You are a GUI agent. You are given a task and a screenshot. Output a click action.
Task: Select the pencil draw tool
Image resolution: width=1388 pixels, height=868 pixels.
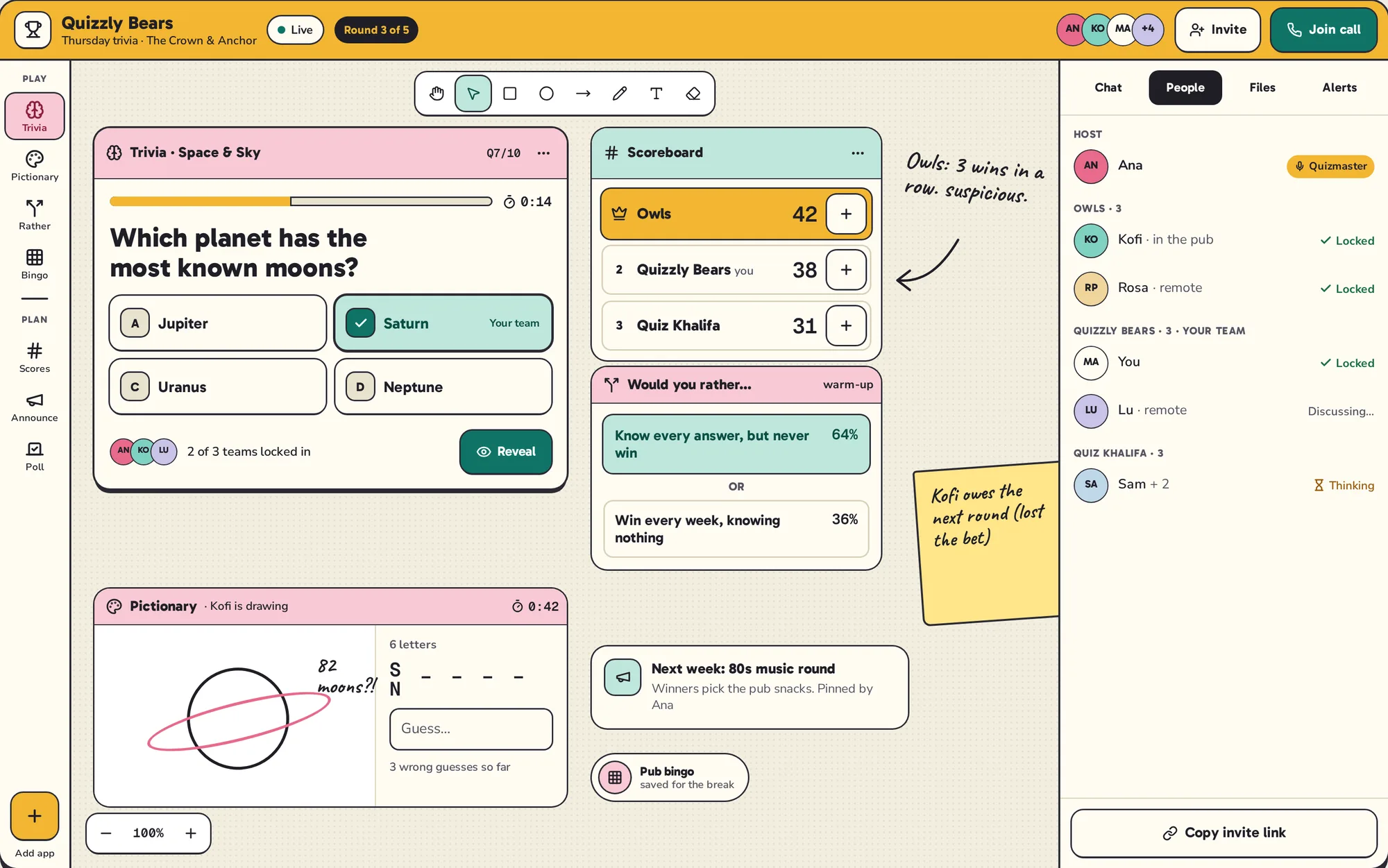620,94
